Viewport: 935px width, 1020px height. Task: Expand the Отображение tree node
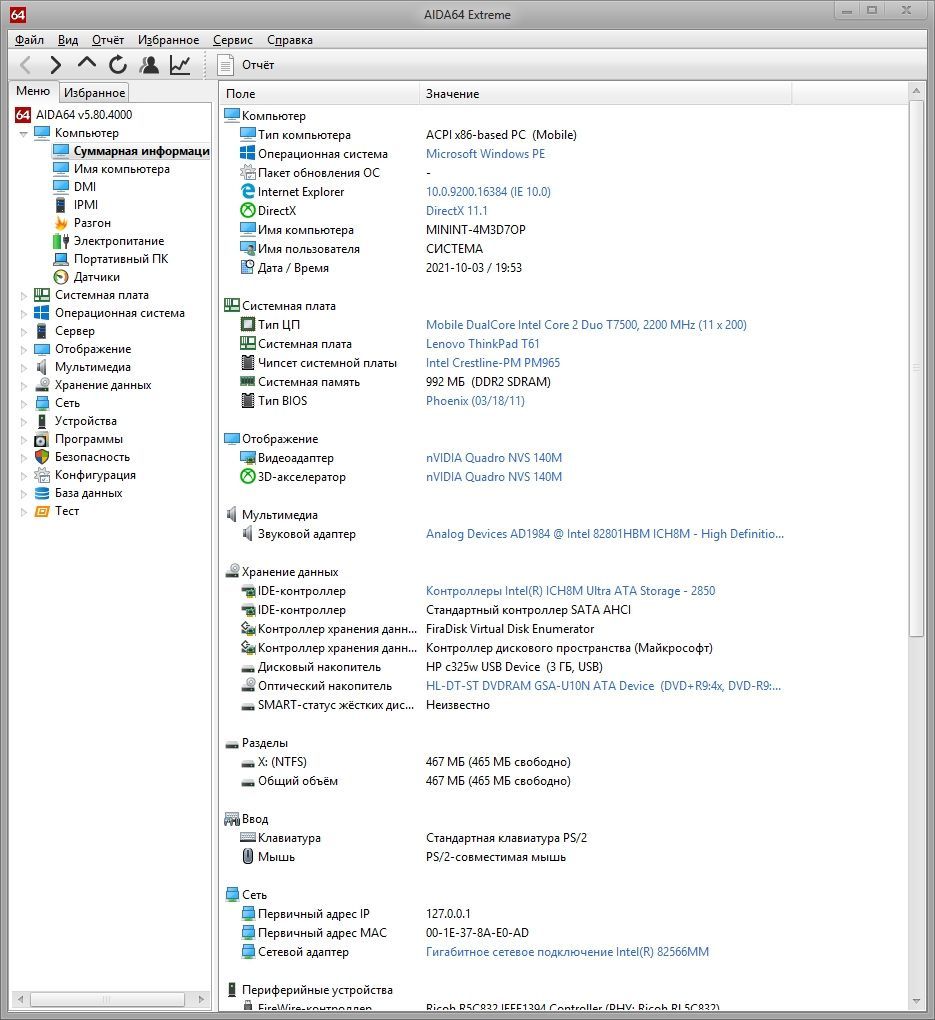point(24,349)
